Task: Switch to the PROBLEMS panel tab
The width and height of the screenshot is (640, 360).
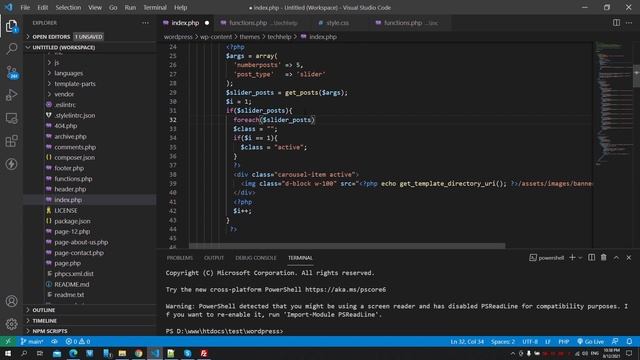Action: pyautogui.click(x=180, y=258)
